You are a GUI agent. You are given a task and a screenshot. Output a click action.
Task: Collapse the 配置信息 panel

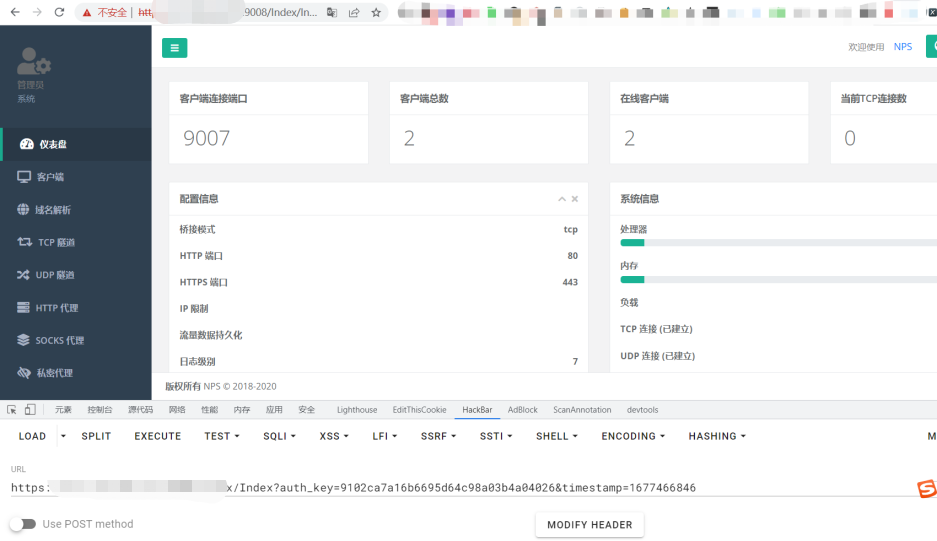coord(562,199)
